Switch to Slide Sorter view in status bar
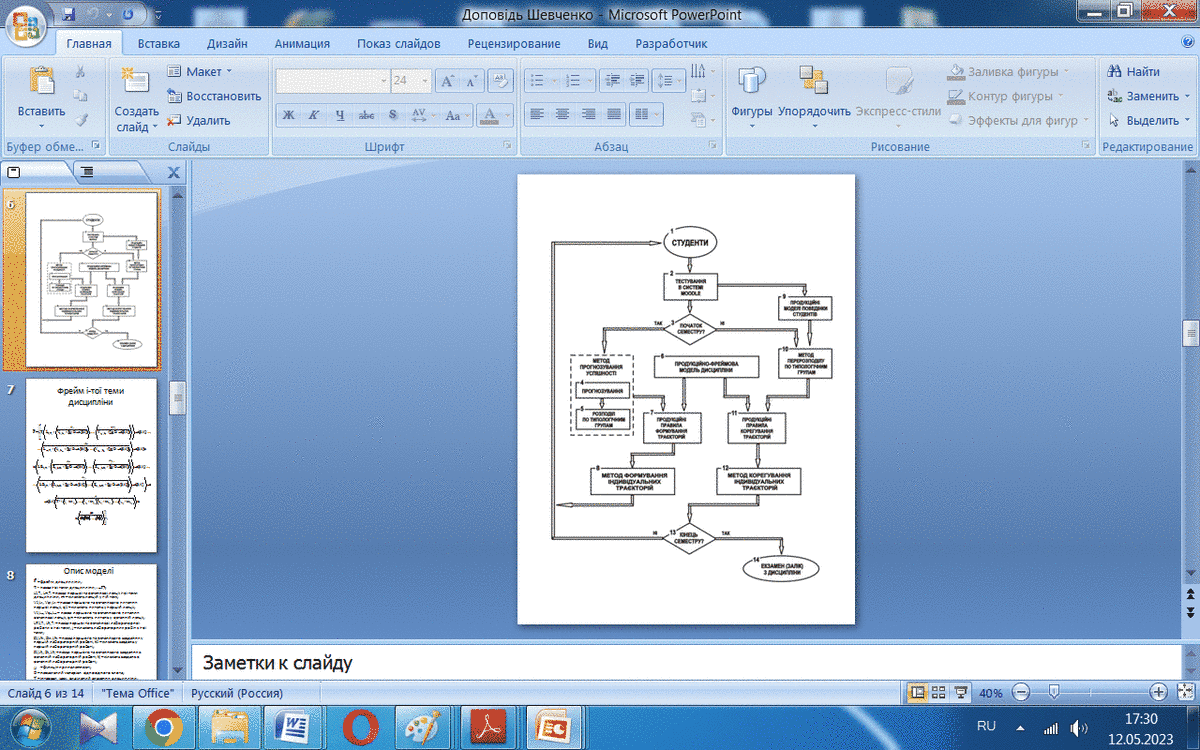The width and height of the screenshot is (1200, 750). point(939,692)
